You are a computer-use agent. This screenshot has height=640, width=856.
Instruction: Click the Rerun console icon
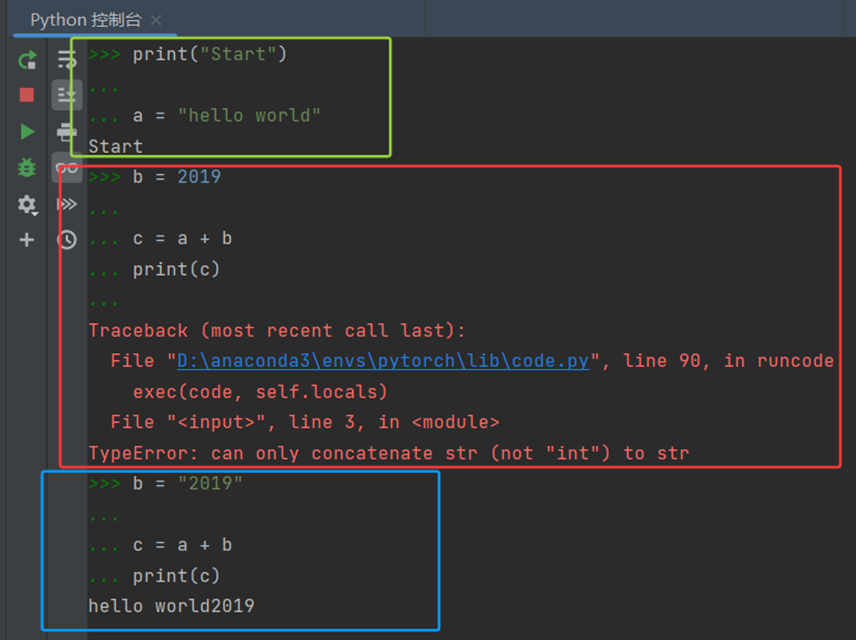coord(27,60)
